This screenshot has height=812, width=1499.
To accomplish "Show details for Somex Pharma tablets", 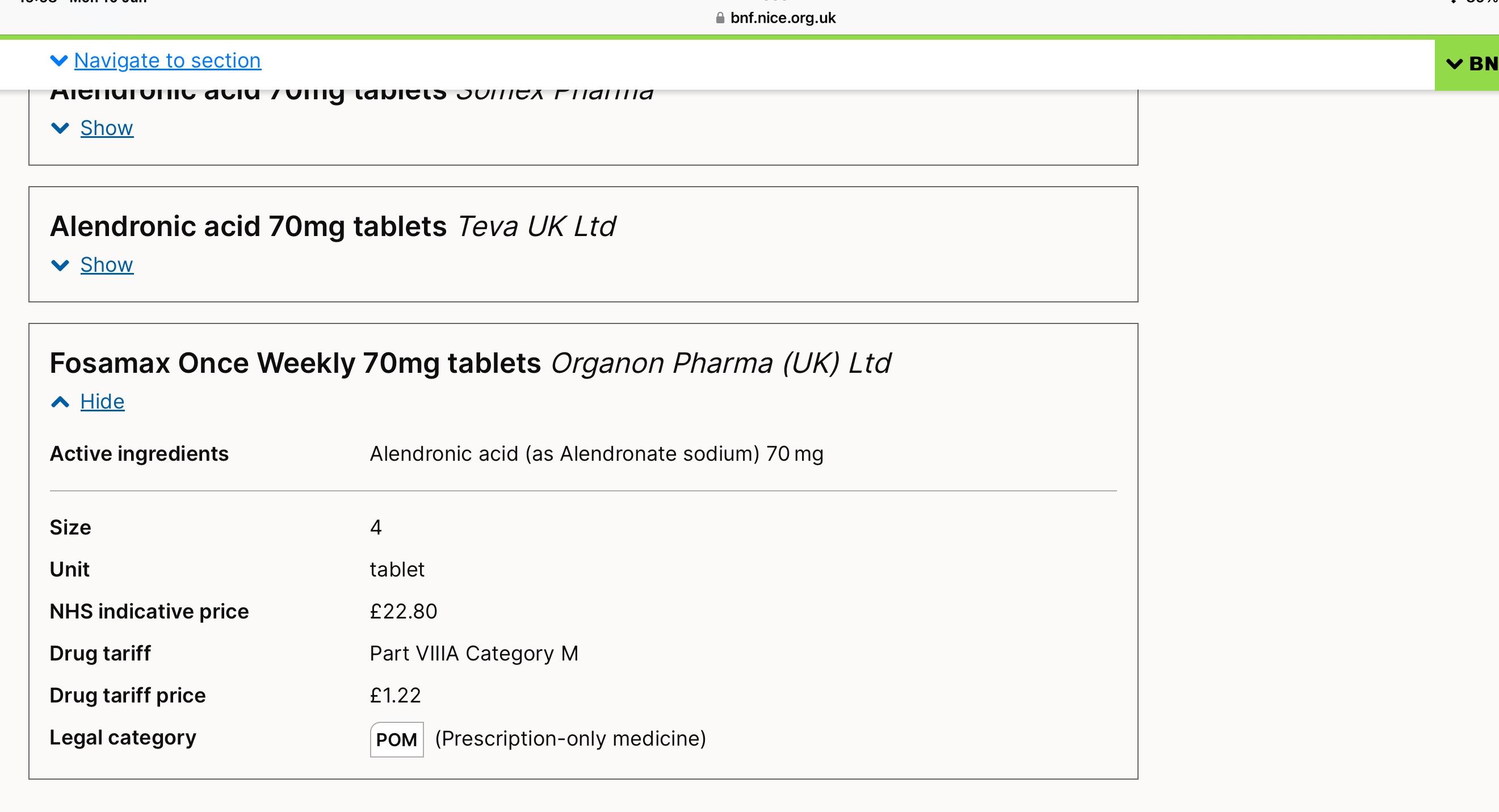I will click(107, 128).
